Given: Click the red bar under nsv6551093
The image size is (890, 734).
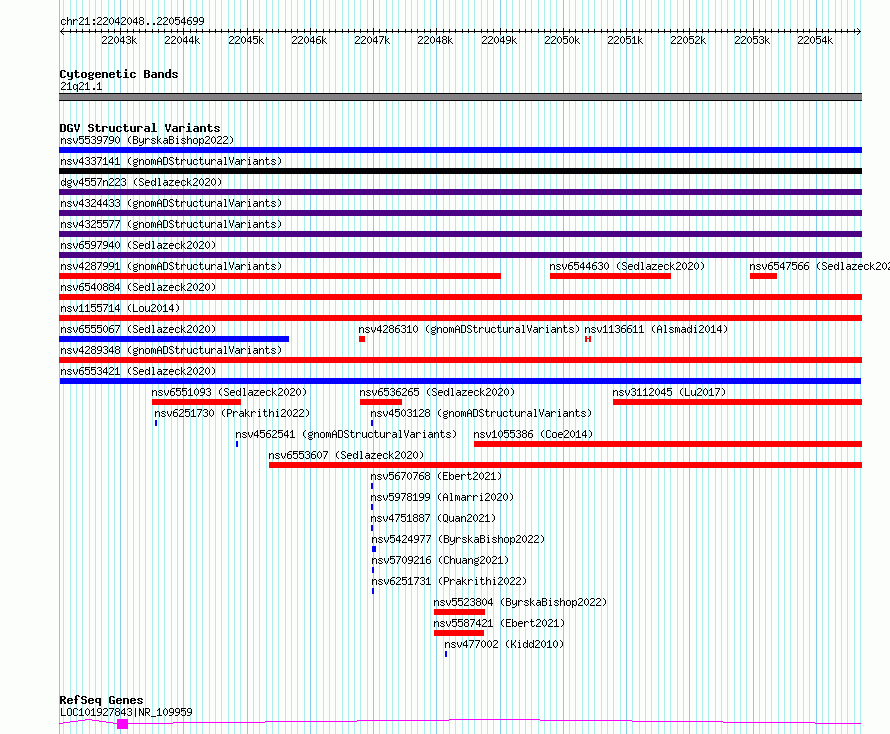Looking at the screenshot, I should pos(196,402).
